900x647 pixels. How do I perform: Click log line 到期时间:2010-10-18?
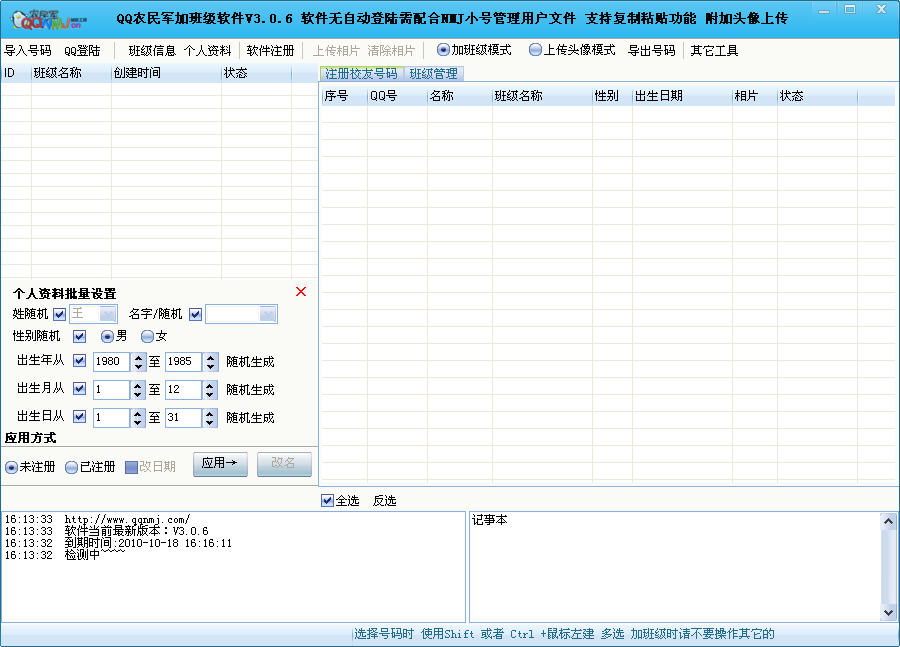[148, 543]
